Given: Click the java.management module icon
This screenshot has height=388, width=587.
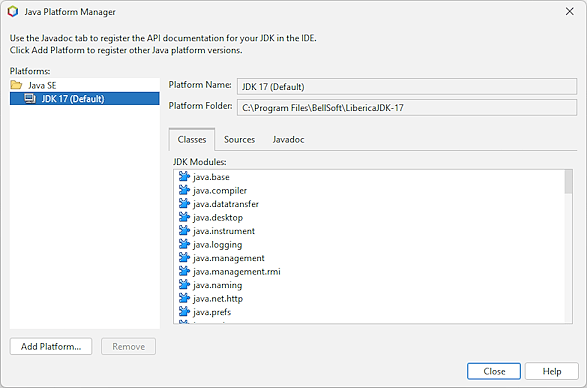Looking at the screenshot, I should point(184,258).
